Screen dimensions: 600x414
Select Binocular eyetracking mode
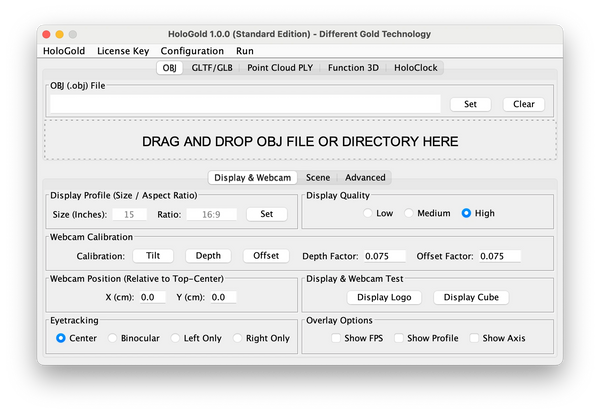(114, 338)
